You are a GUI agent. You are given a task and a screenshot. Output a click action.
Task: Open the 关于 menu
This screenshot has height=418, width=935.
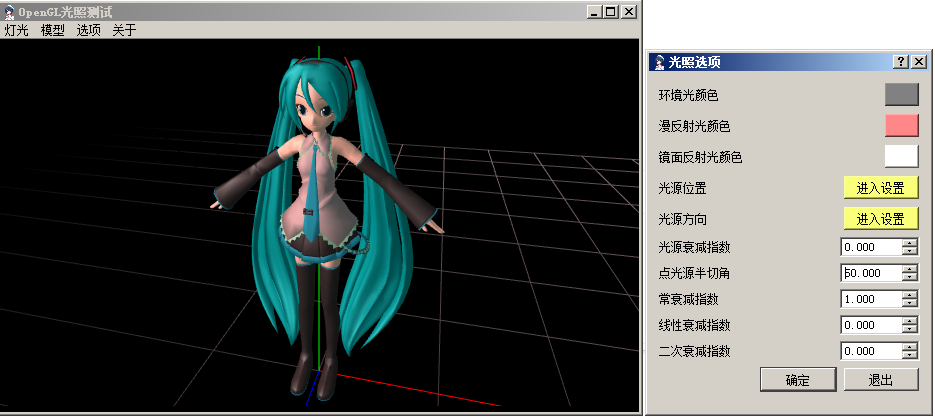pos(124,30)
